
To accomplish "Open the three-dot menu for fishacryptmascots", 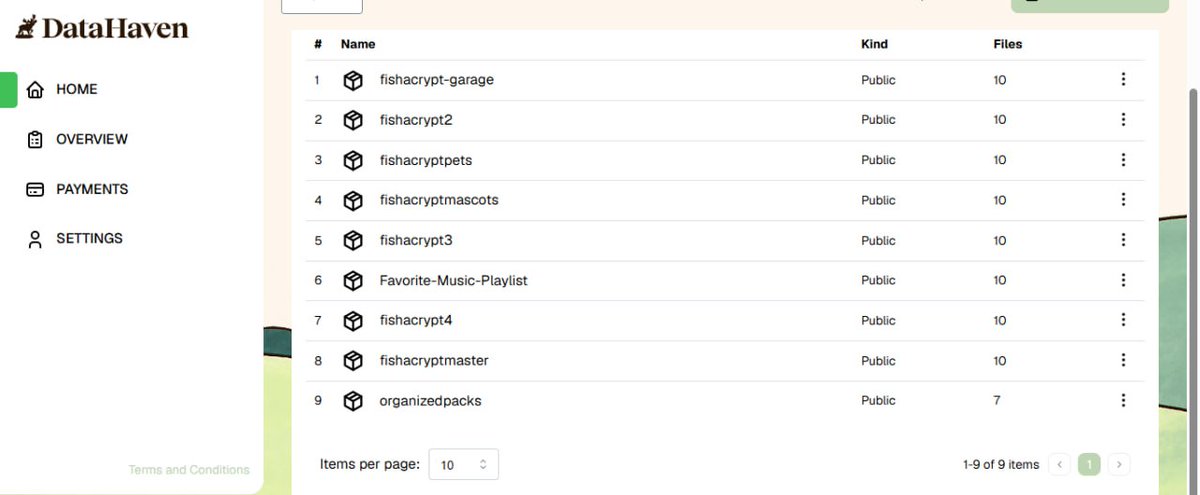I will point(1123,200).
